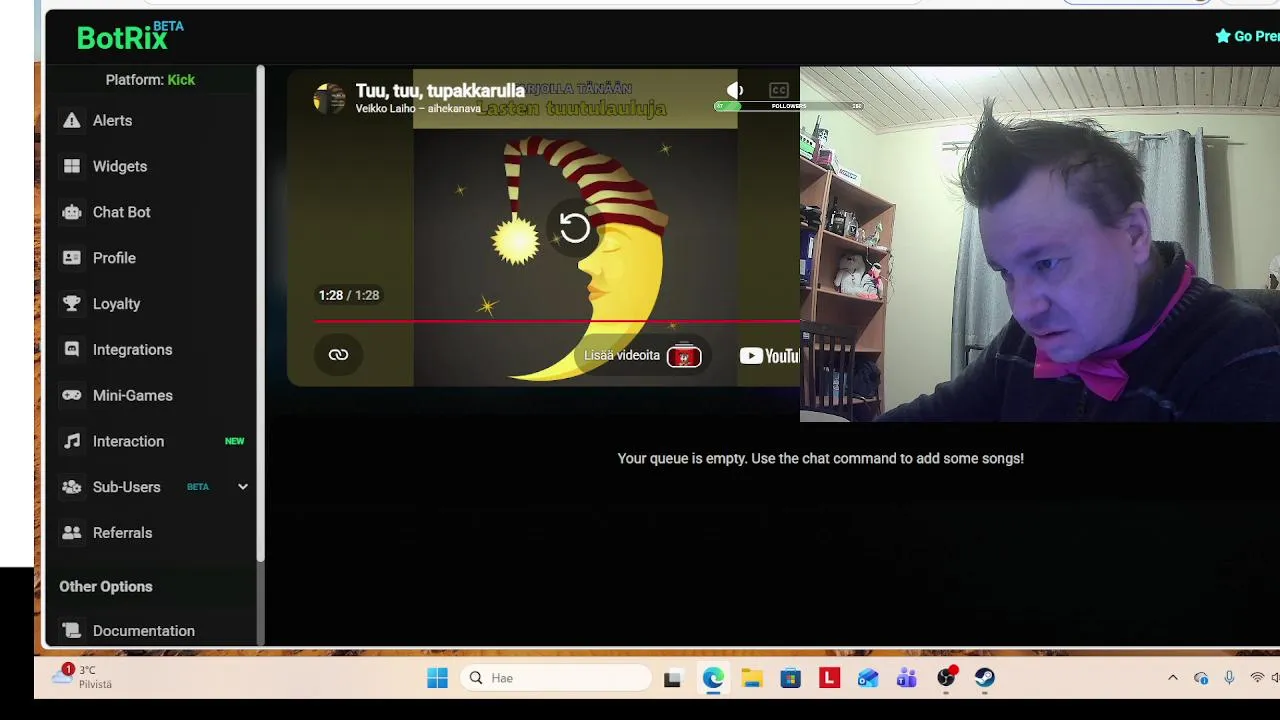Image resolution: width=1280 pixels, height=720 pixels.
Task: Open Microsoft Store from taskbar
Action: (790, 678)
